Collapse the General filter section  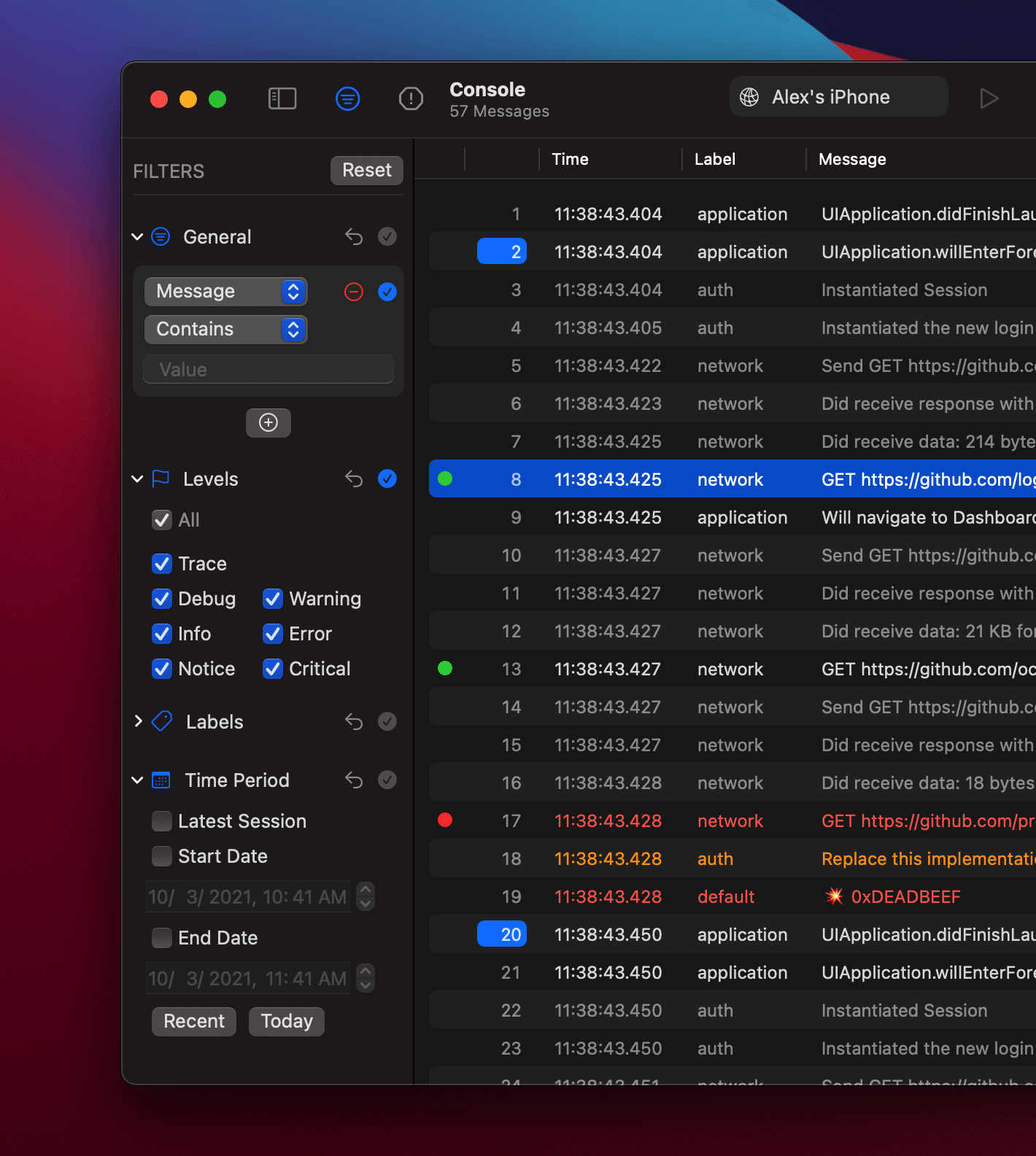(137, 237)
